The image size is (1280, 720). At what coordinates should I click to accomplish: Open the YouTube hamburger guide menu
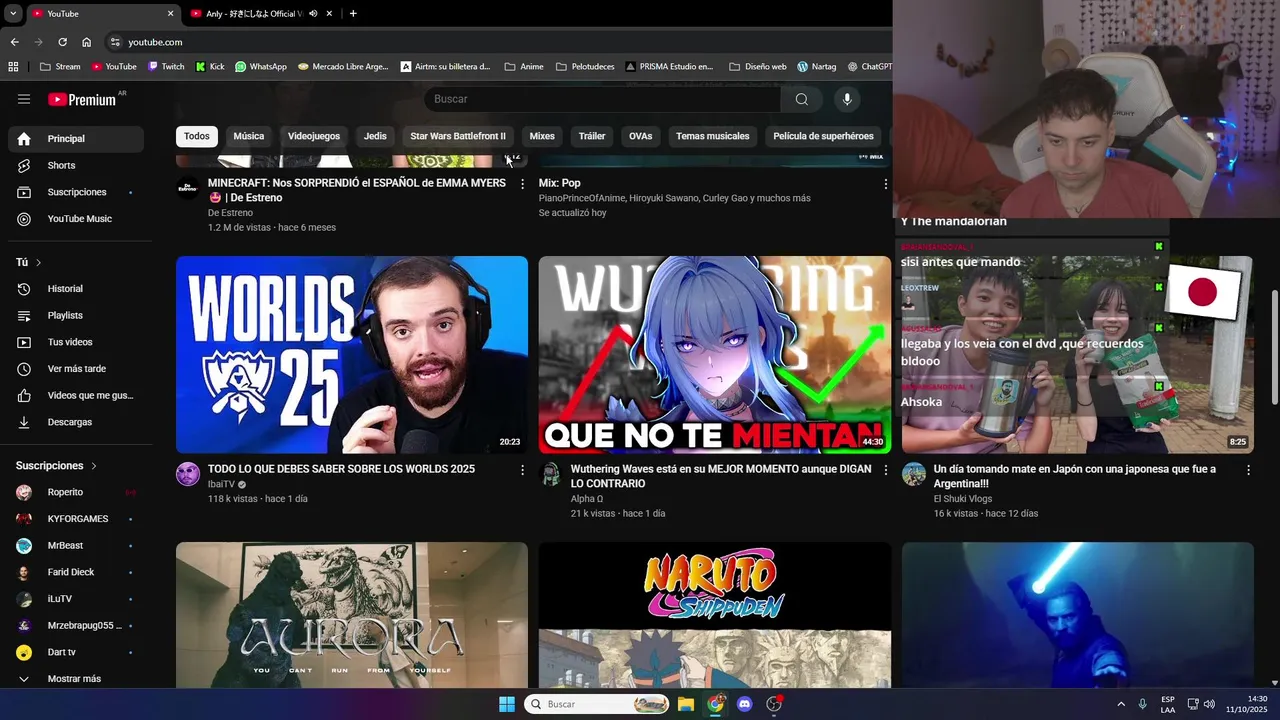coord(24,99)
